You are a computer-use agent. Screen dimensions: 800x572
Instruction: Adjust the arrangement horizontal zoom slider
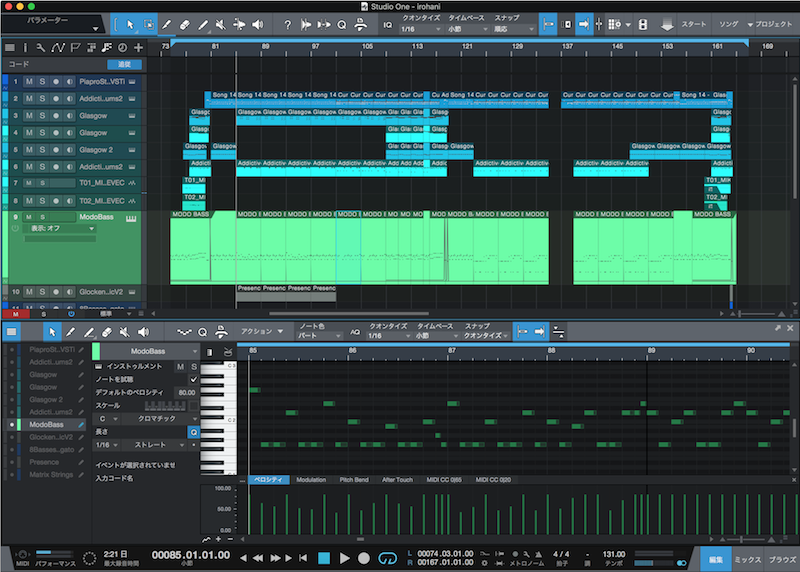[x=755, y=314]
